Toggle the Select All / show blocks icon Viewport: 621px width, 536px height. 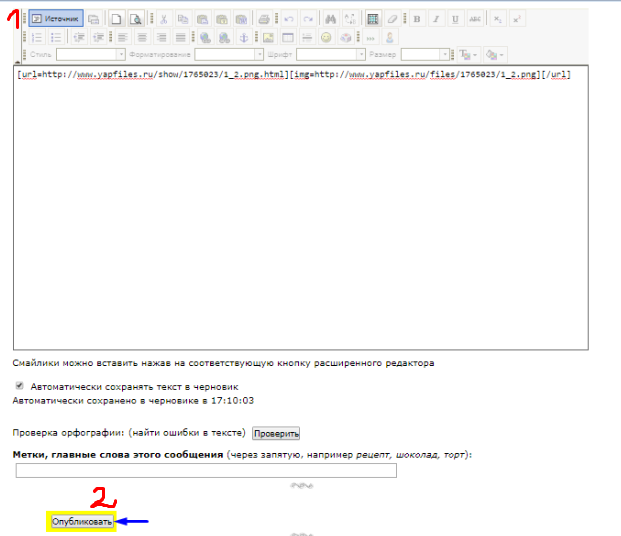pos(373,19)
